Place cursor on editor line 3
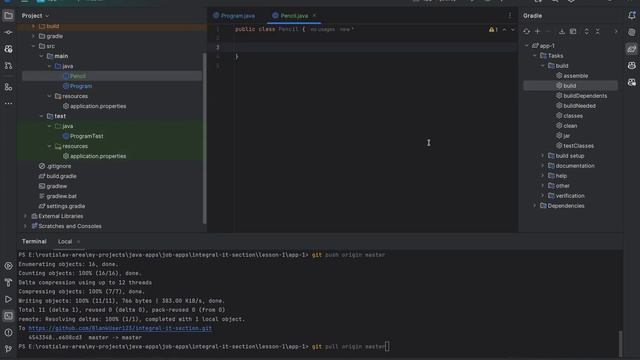Image resolution: width=640 pixels, height=360 pixels. pos(376,47)
